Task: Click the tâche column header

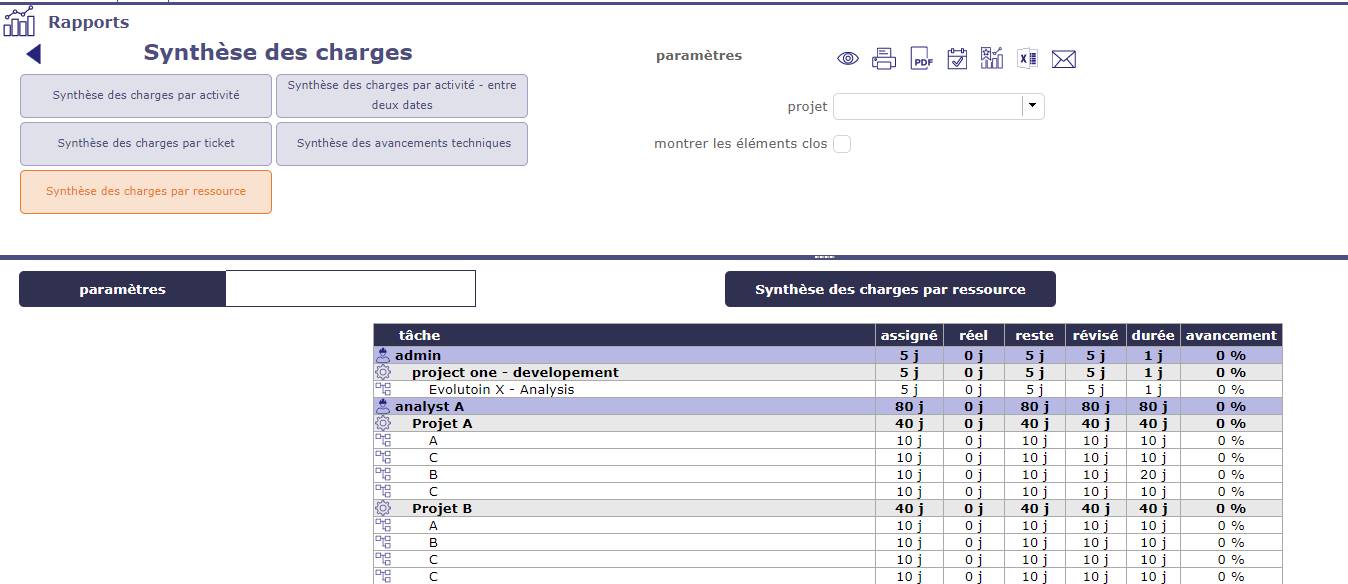Action: pyautogui.click(x=625, y=335)
